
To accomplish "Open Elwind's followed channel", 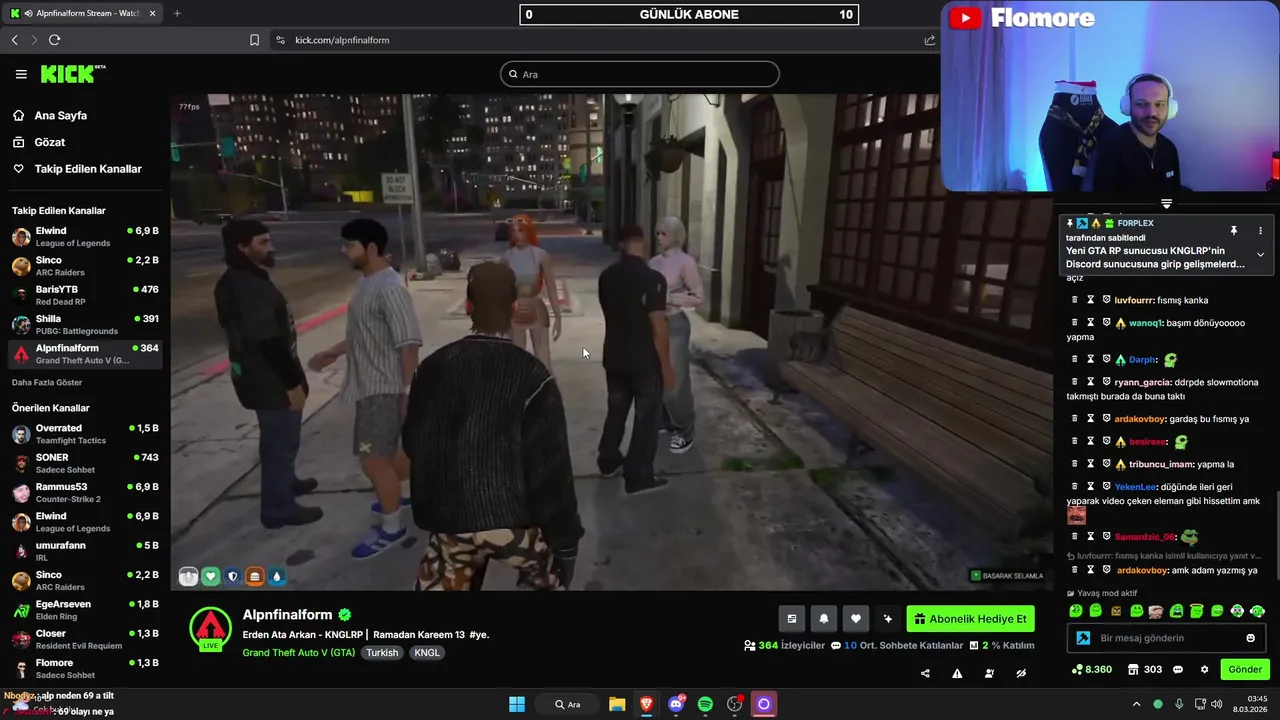I will click(x=84, y=237).
